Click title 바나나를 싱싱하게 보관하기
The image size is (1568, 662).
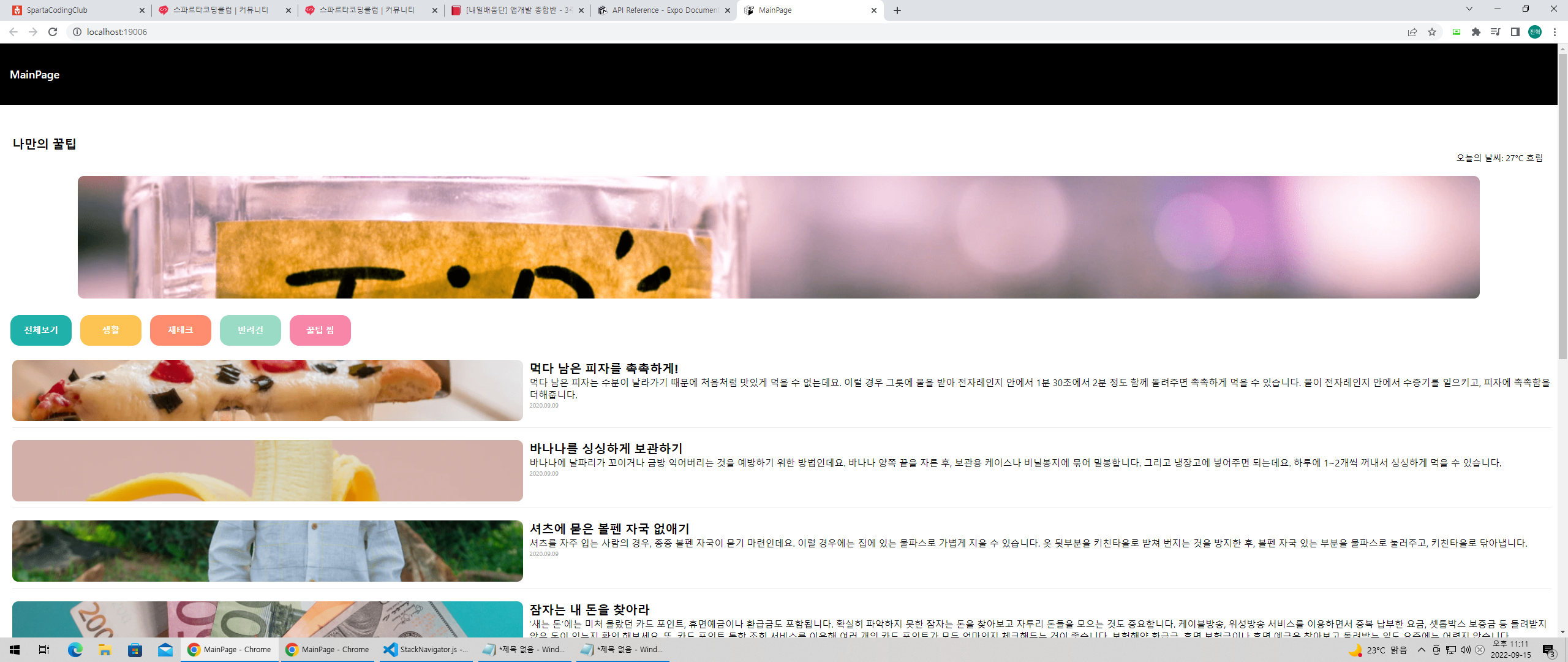606,449
